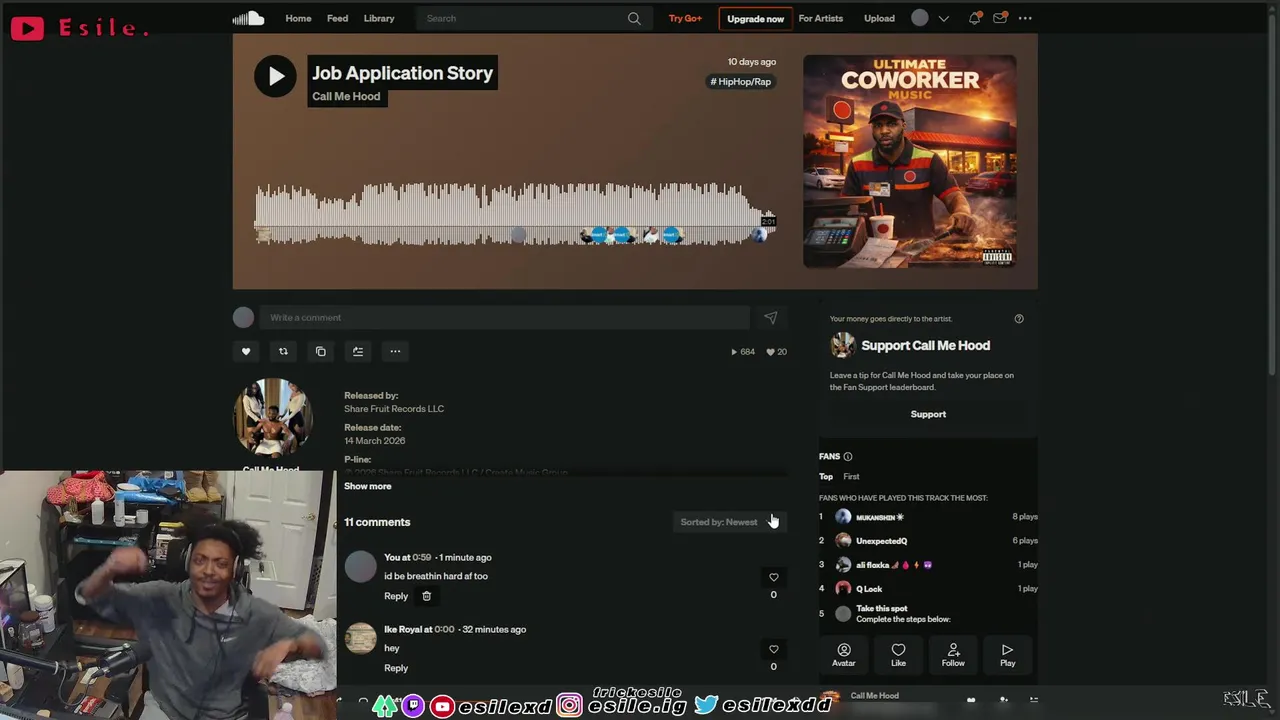Viewport: 1280px width, 720px height.
Task: Click the Upgrade now button
Action: pyautogui.click(x=755, y=18)
